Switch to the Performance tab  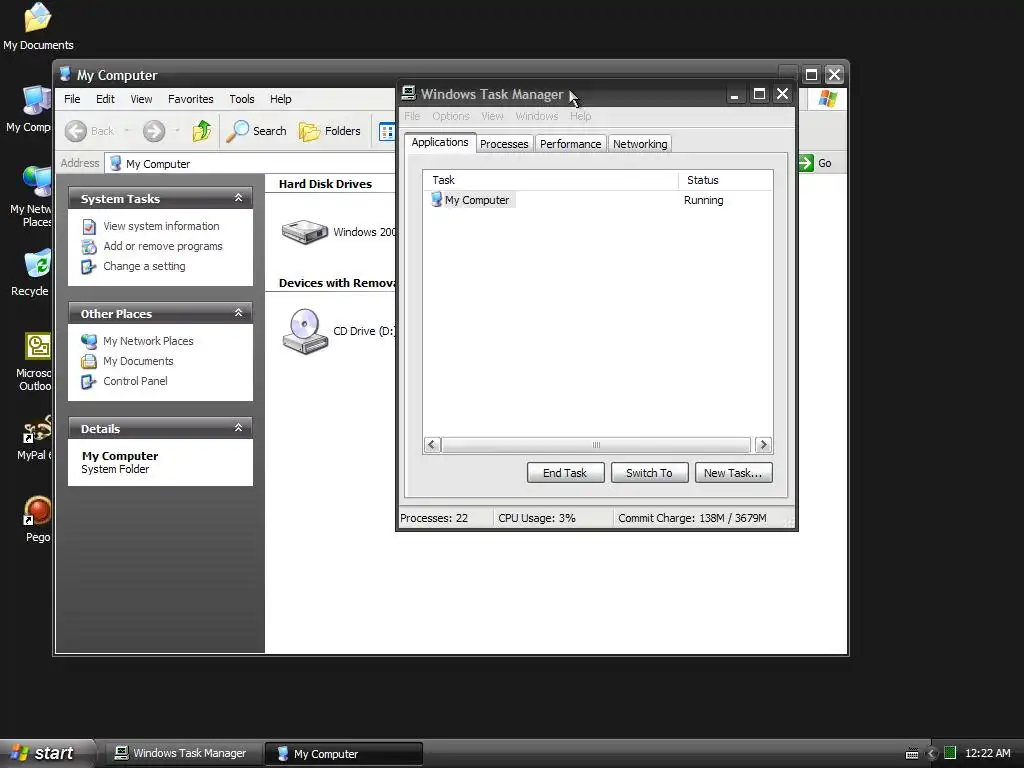[570, 144]
